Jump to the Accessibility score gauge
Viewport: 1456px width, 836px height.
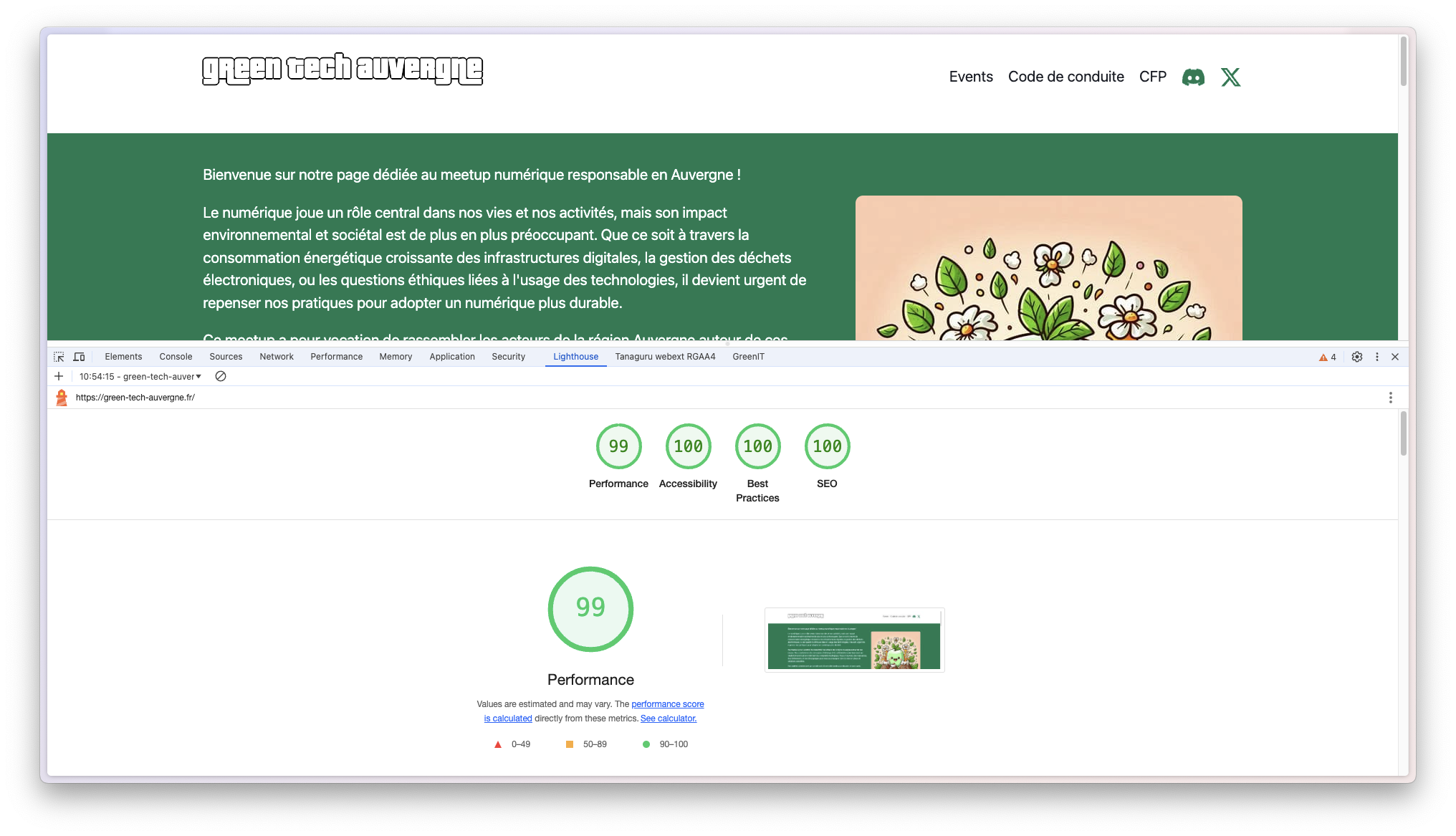tap(688, 446)
